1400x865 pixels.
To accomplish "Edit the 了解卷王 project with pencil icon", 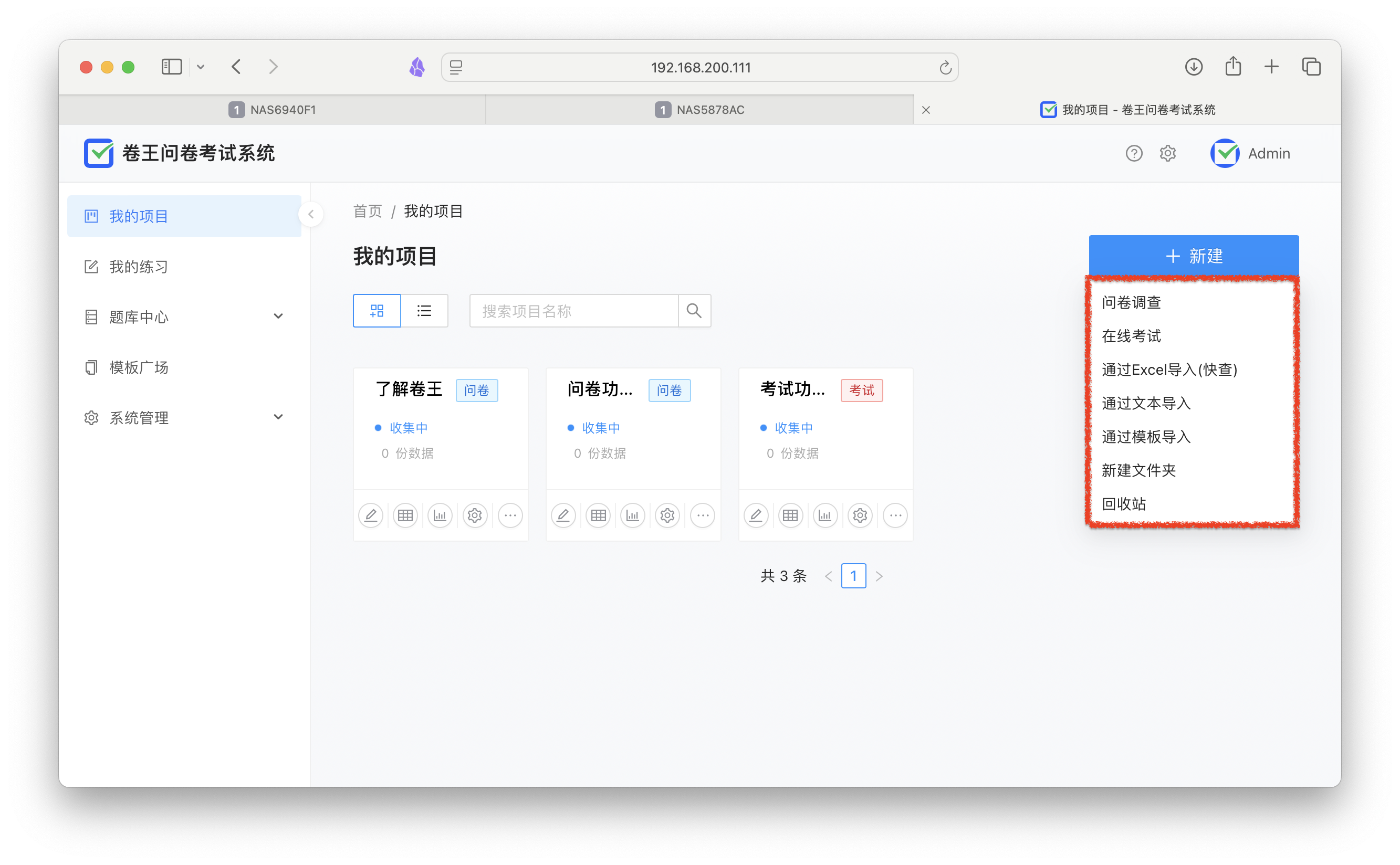I will click(x=370, y=515).
